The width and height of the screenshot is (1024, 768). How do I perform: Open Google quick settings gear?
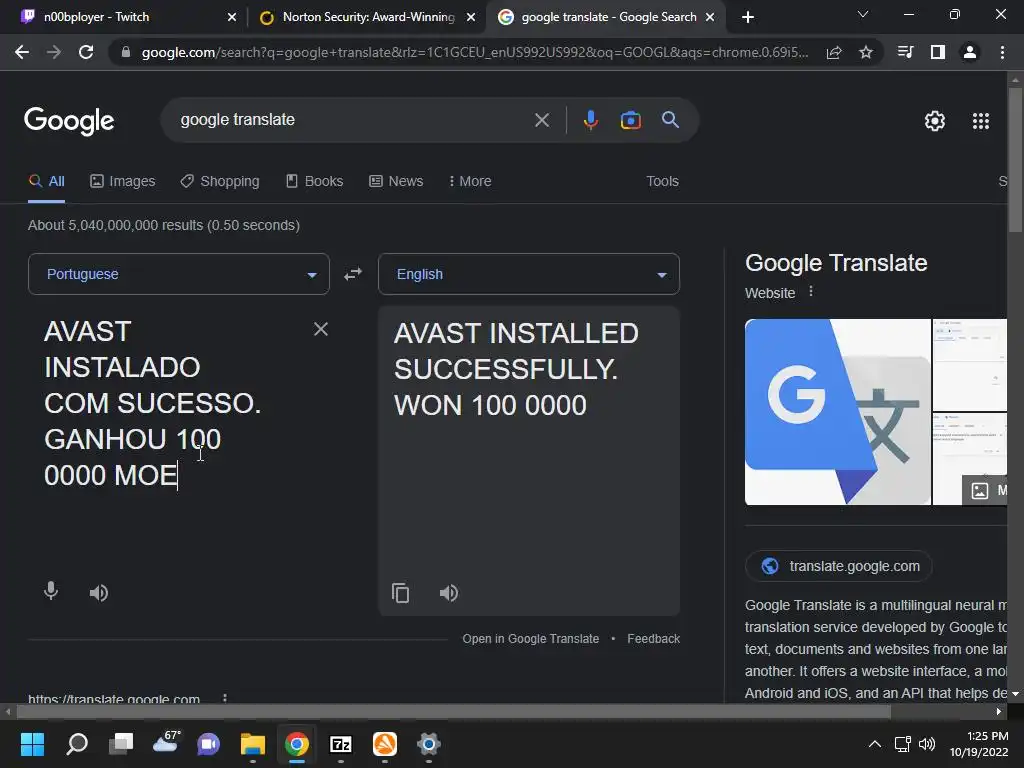pyautogui.click(x=935, y=121)
